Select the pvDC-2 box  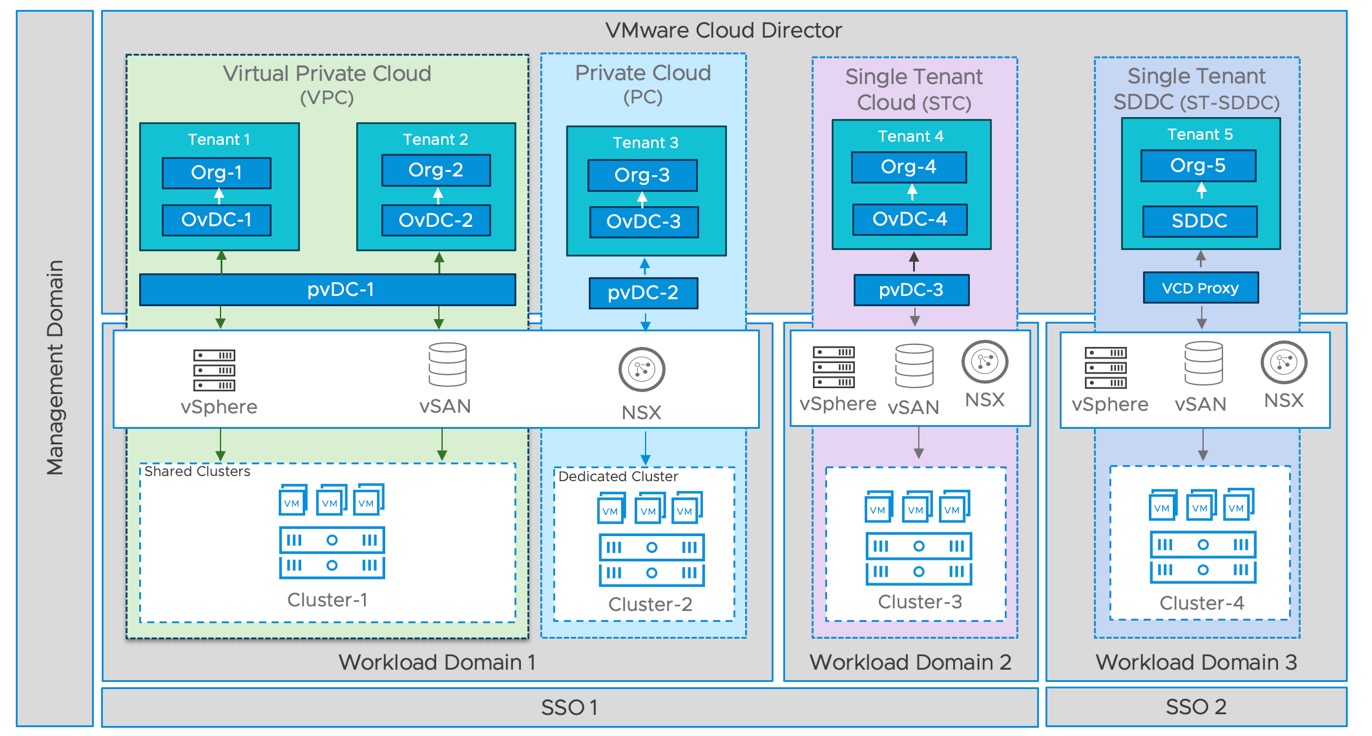click(x=642, y=293)
